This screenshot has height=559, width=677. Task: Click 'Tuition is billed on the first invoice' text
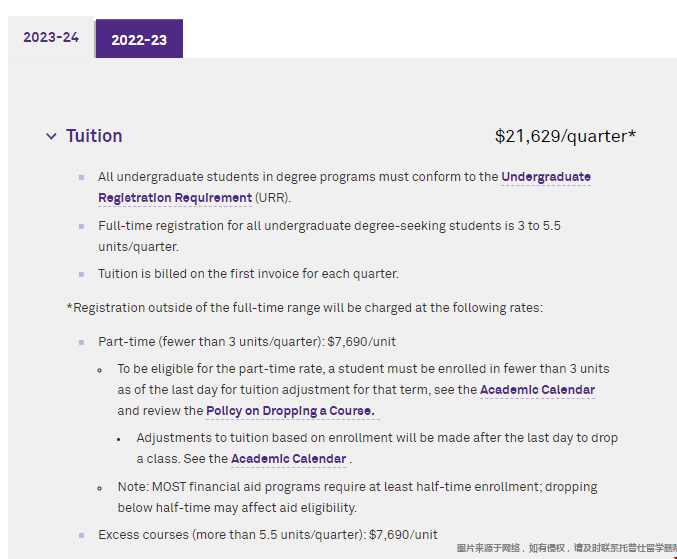(248, 274)
